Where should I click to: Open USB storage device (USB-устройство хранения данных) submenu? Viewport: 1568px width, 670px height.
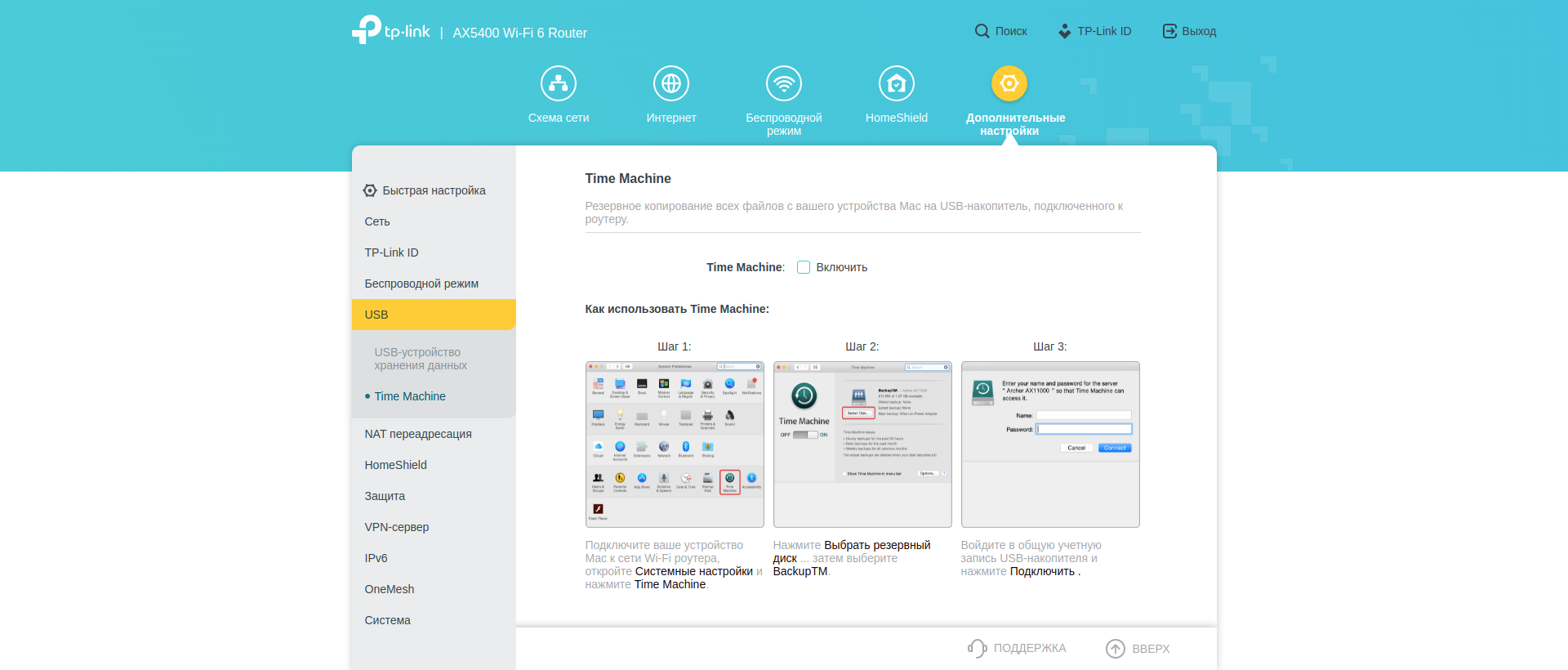[x=421, y=359]
